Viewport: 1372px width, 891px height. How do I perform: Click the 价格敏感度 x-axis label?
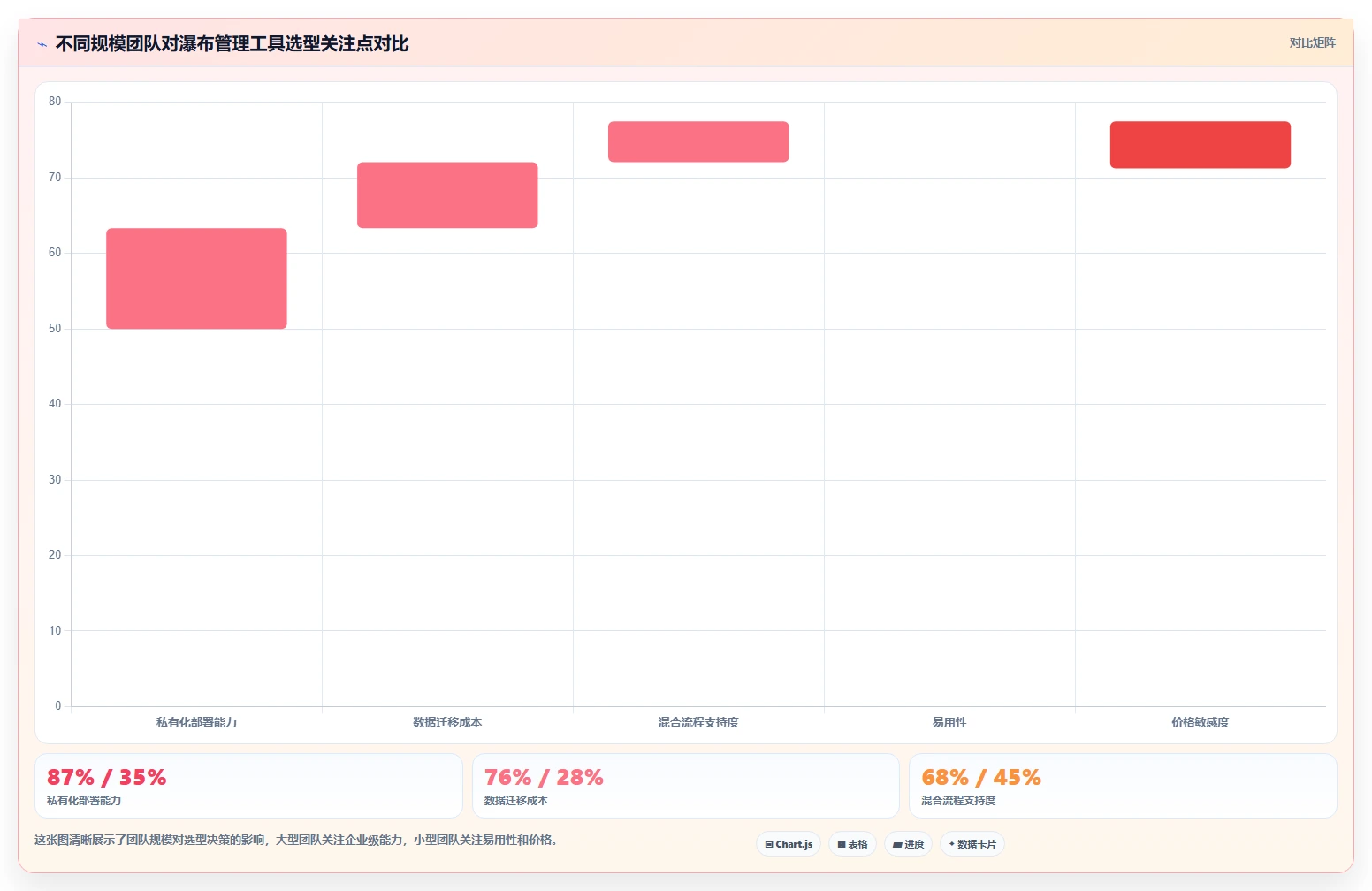1200,722
